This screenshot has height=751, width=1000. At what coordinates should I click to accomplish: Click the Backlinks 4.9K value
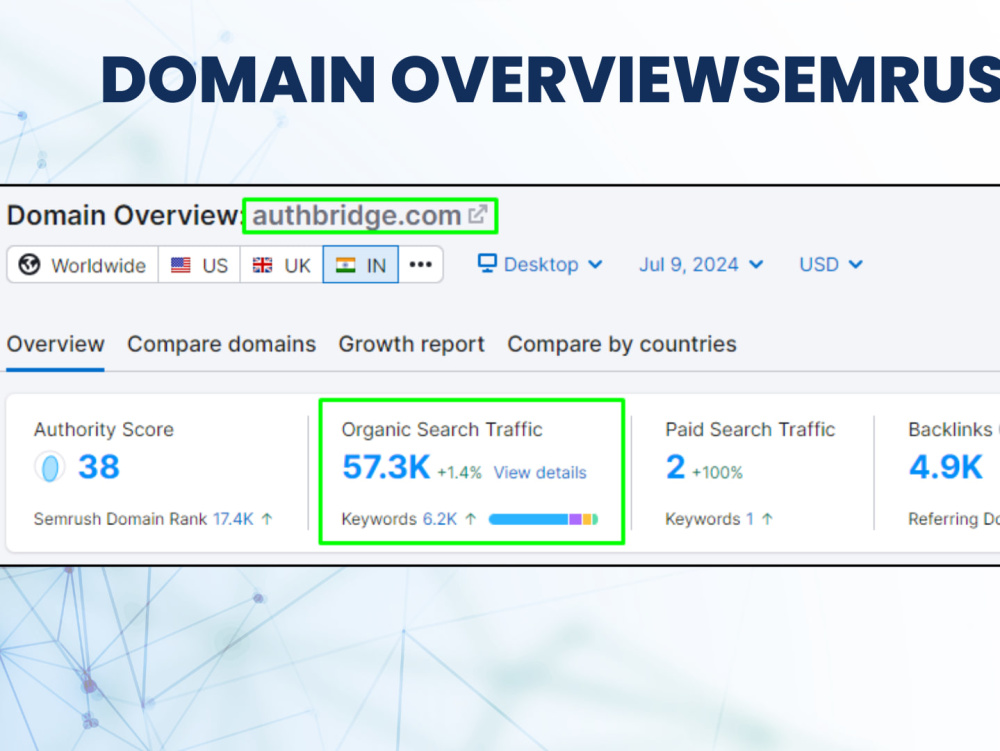click(946, 467)
